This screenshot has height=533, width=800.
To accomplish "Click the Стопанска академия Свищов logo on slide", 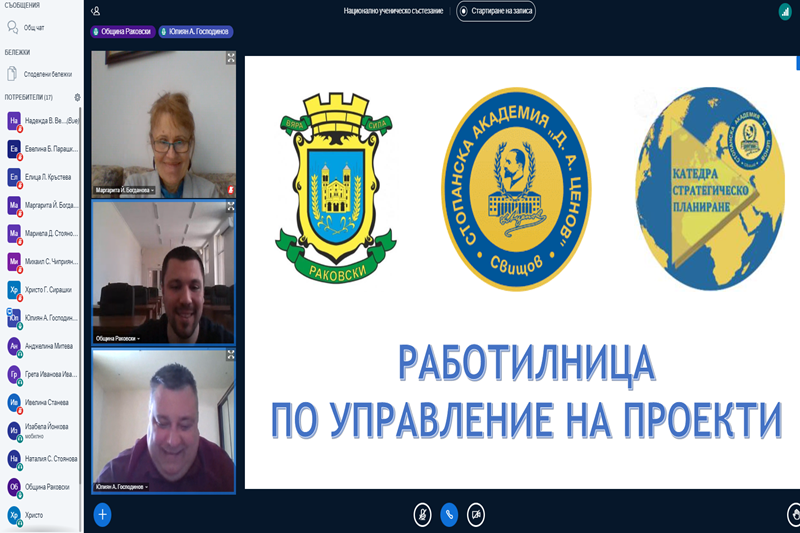I will [x=515, y=189].
